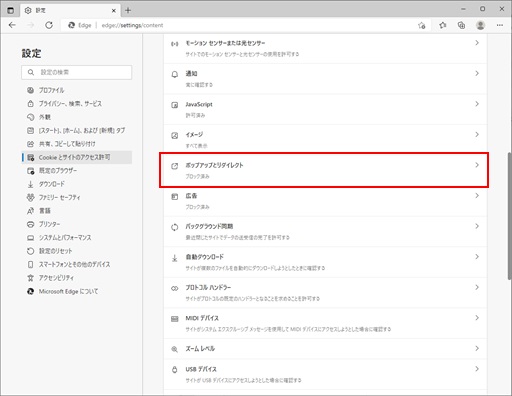Click the USB icon for USB デバイス
This screenshot has height=396, width=512.
[x=175, y=370]
